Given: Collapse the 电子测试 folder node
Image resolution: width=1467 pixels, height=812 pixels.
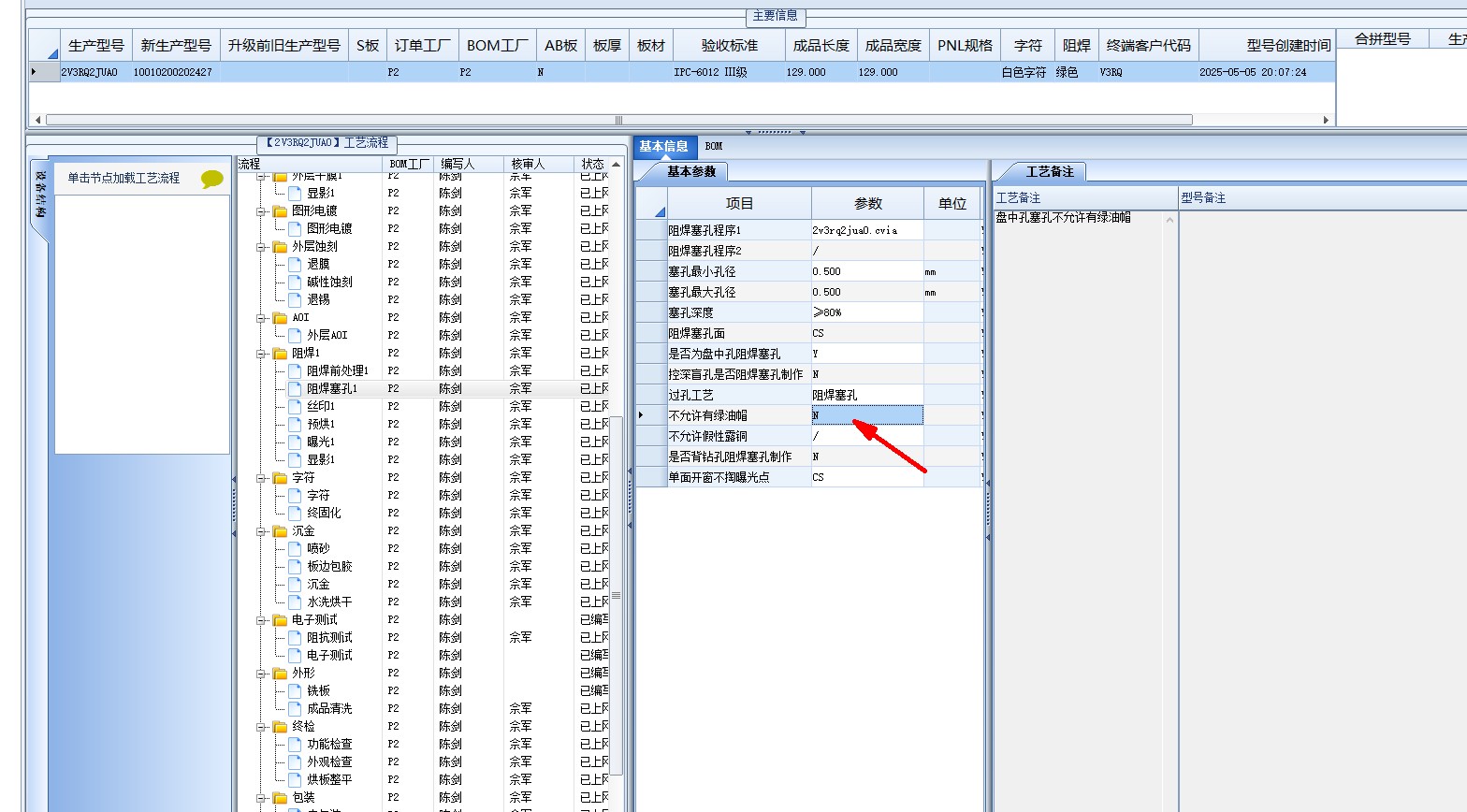Looking at the screenshot, I should 262,621.
